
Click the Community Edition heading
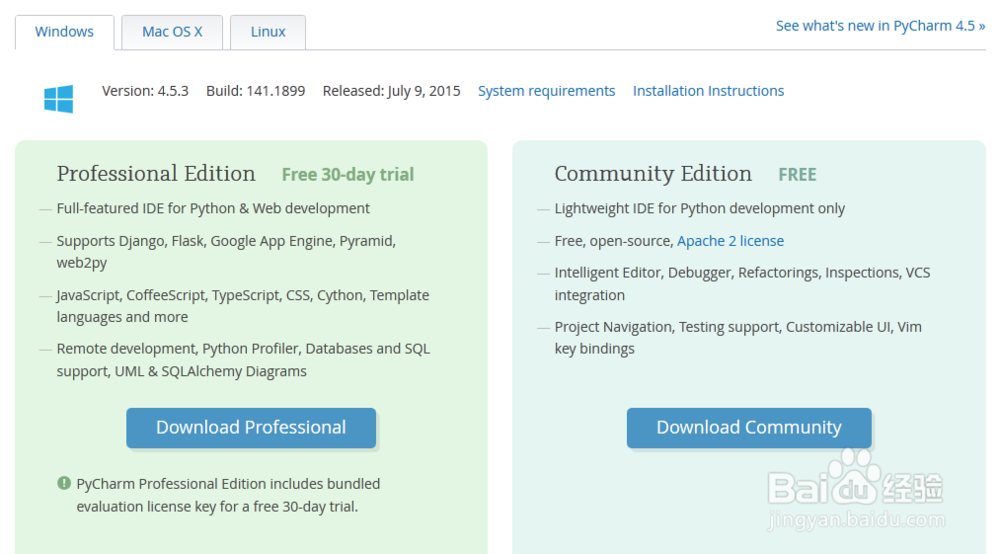pyautogui.click(x=653, y=174)
